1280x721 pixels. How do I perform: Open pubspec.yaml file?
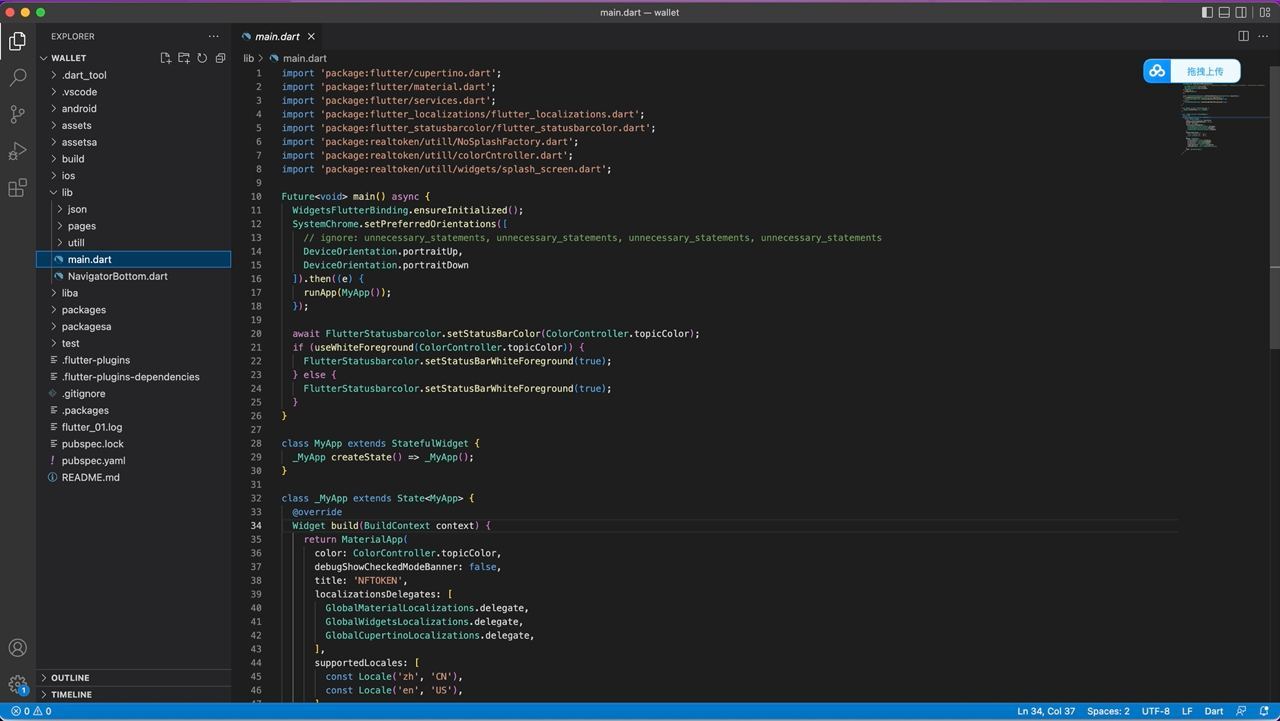(x=134, y=461)
